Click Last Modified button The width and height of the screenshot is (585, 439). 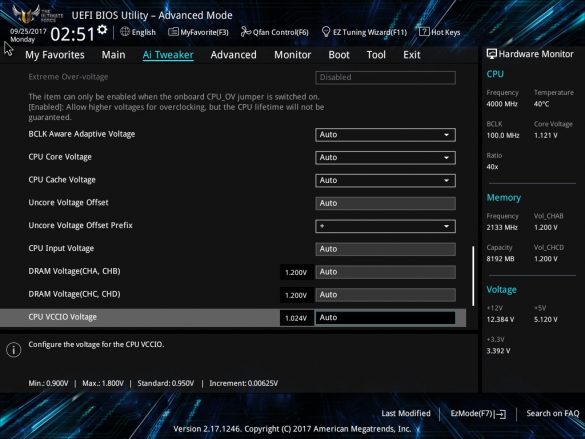(x=406, y=413)
